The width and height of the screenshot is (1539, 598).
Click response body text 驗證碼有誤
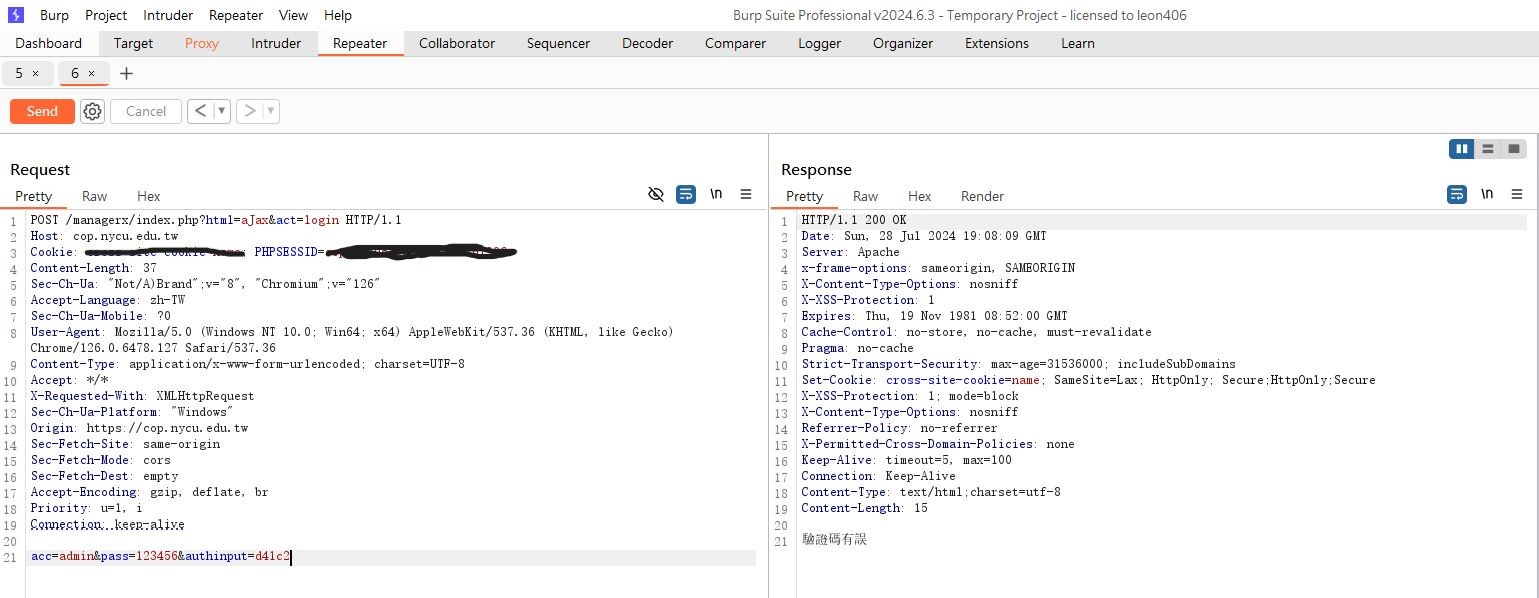click(x=834, y=540)
